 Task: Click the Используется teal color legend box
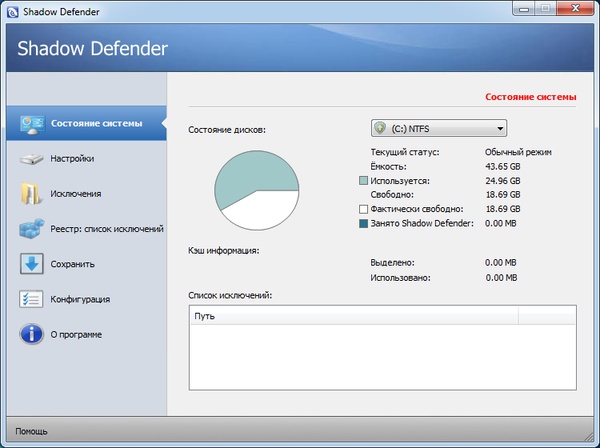click(364, 180)
